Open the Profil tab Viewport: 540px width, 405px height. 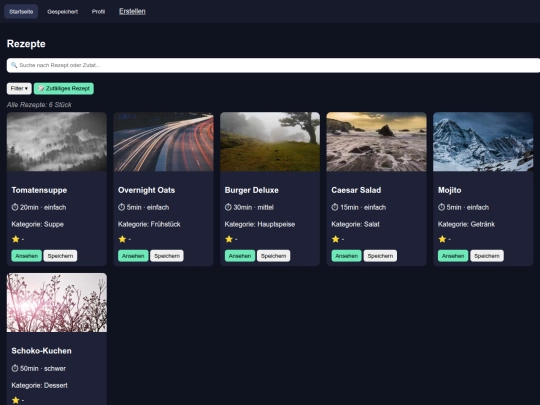98,12
